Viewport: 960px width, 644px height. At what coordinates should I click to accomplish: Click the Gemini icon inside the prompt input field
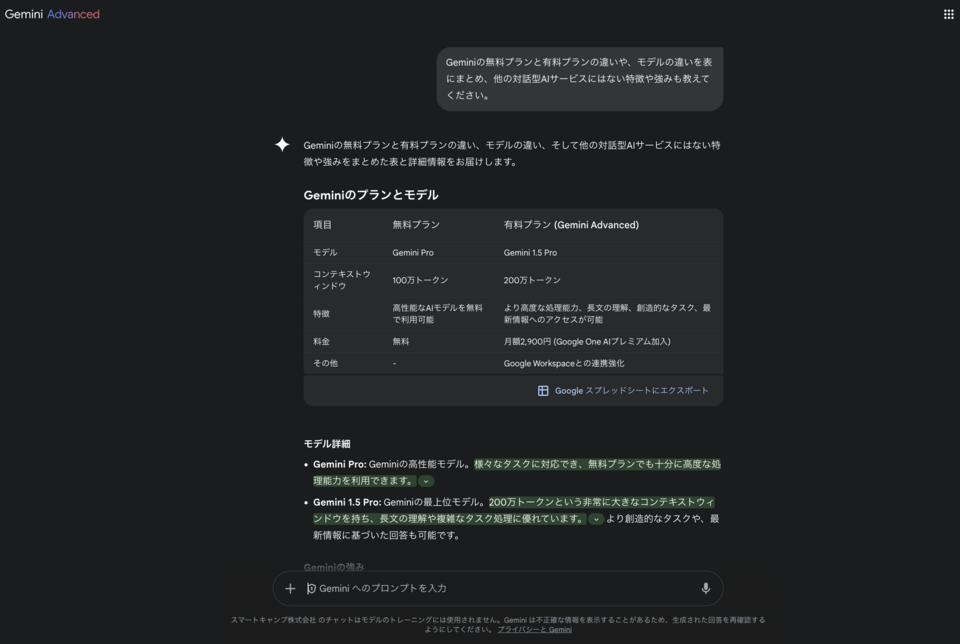(313, 588)
